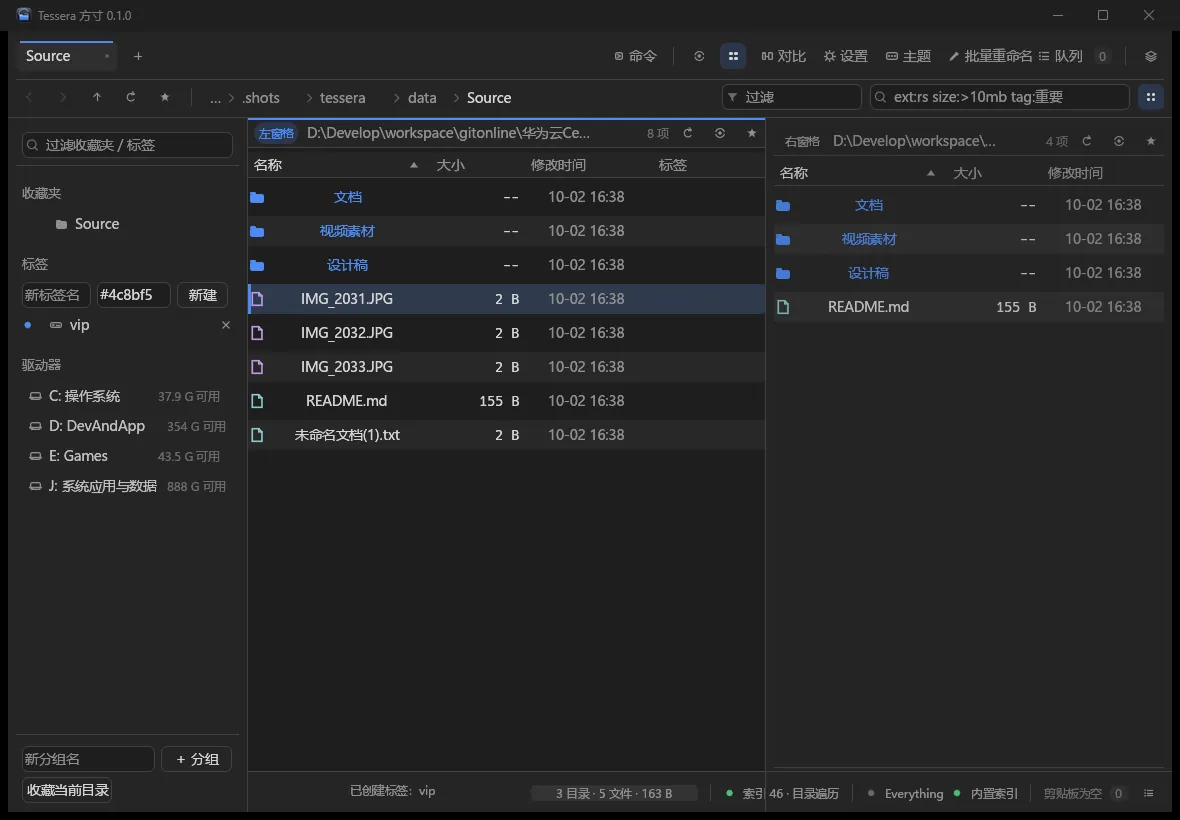The height and width of the screenshot is (820, 1180).
Task: Add a new tab with the plus button
Action: click(x=138, y=56)
